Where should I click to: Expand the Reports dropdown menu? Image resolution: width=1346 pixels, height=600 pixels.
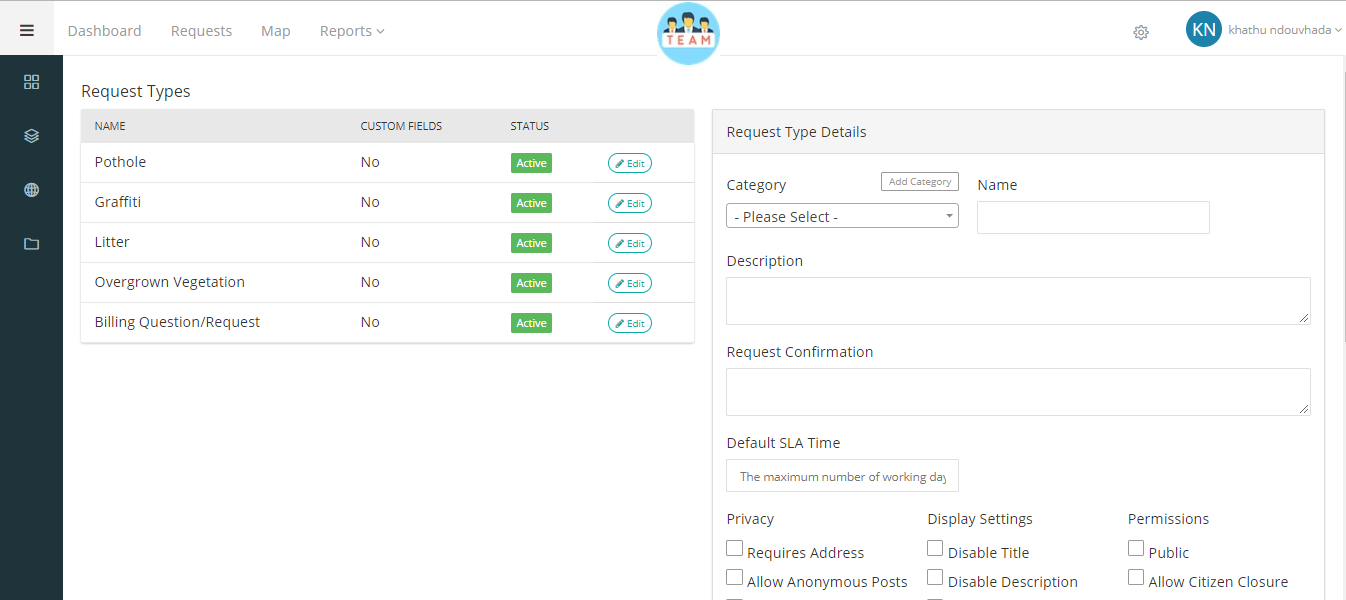(352, 31)
